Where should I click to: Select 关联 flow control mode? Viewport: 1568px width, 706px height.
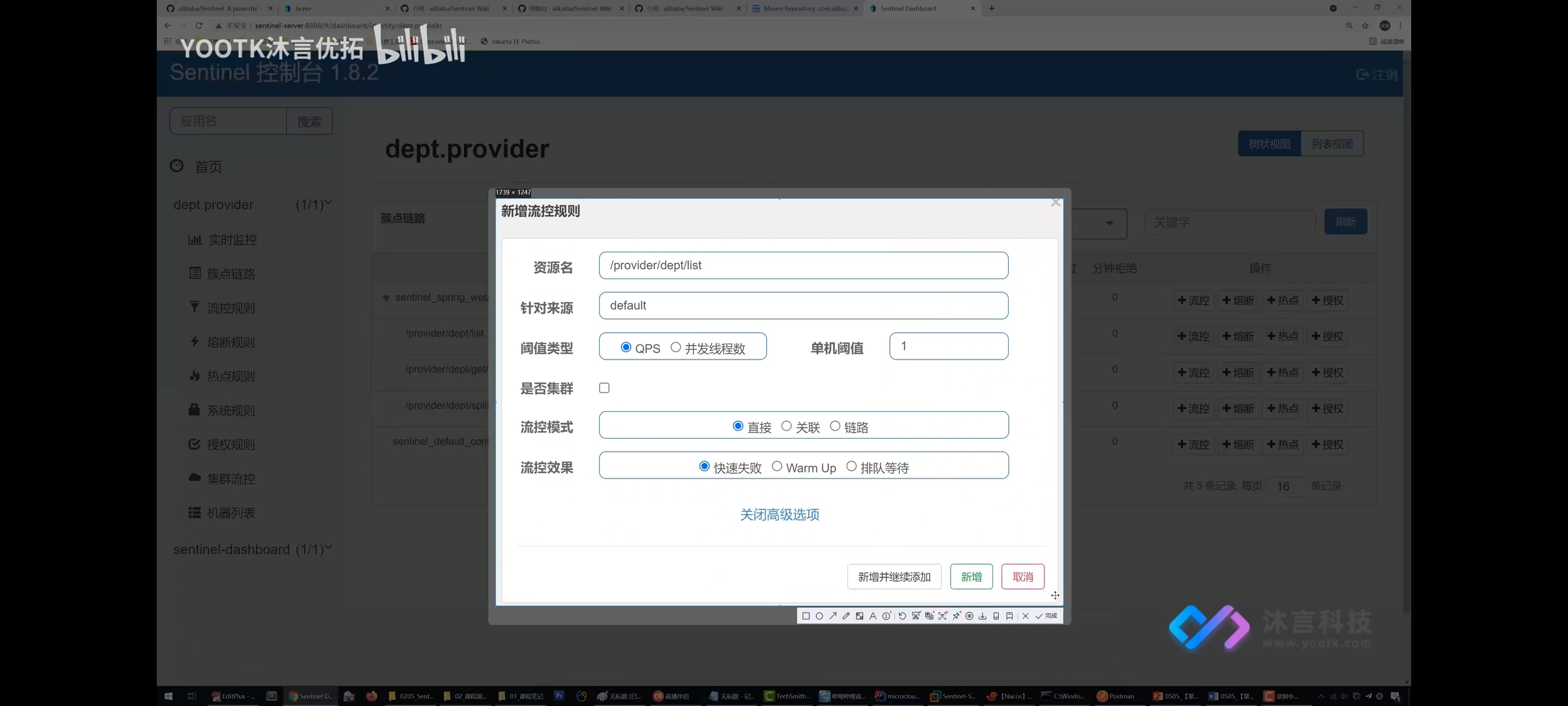click(x=787, y=426)
